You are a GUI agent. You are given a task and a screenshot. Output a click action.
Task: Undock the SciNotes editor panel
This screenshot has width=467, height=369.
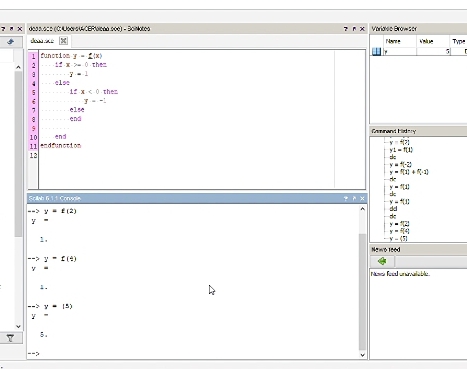tap(354, 29)
